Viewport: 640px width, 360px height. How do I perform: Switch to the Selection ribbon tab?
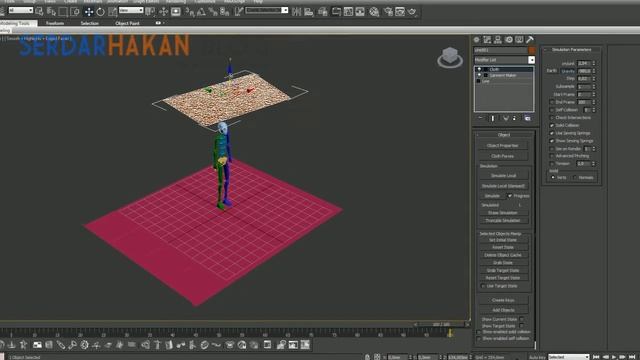click(89, 23)
